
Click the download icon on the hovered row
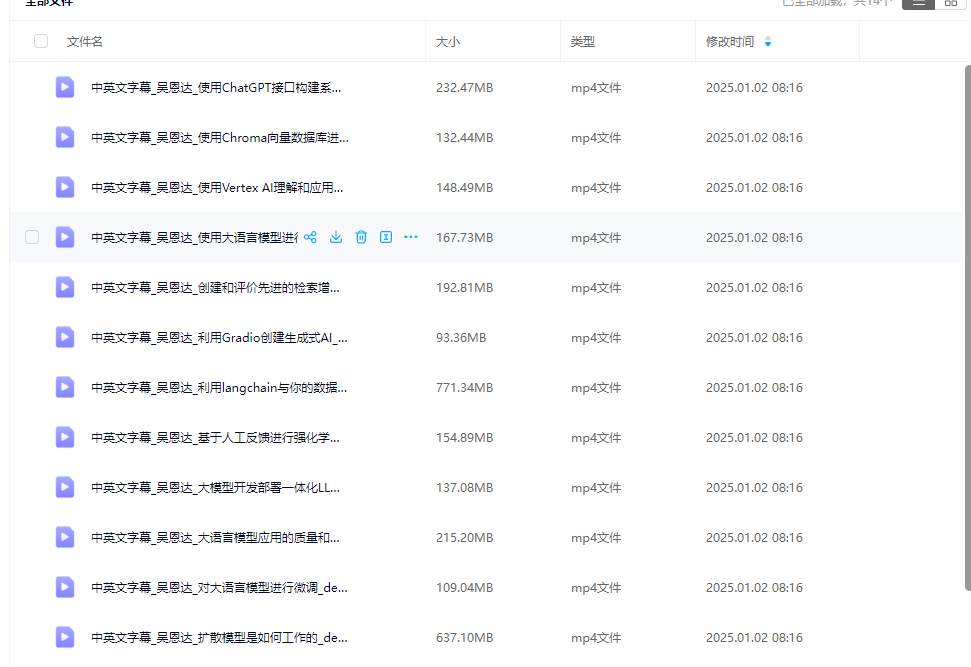click(x=336, y=237)
